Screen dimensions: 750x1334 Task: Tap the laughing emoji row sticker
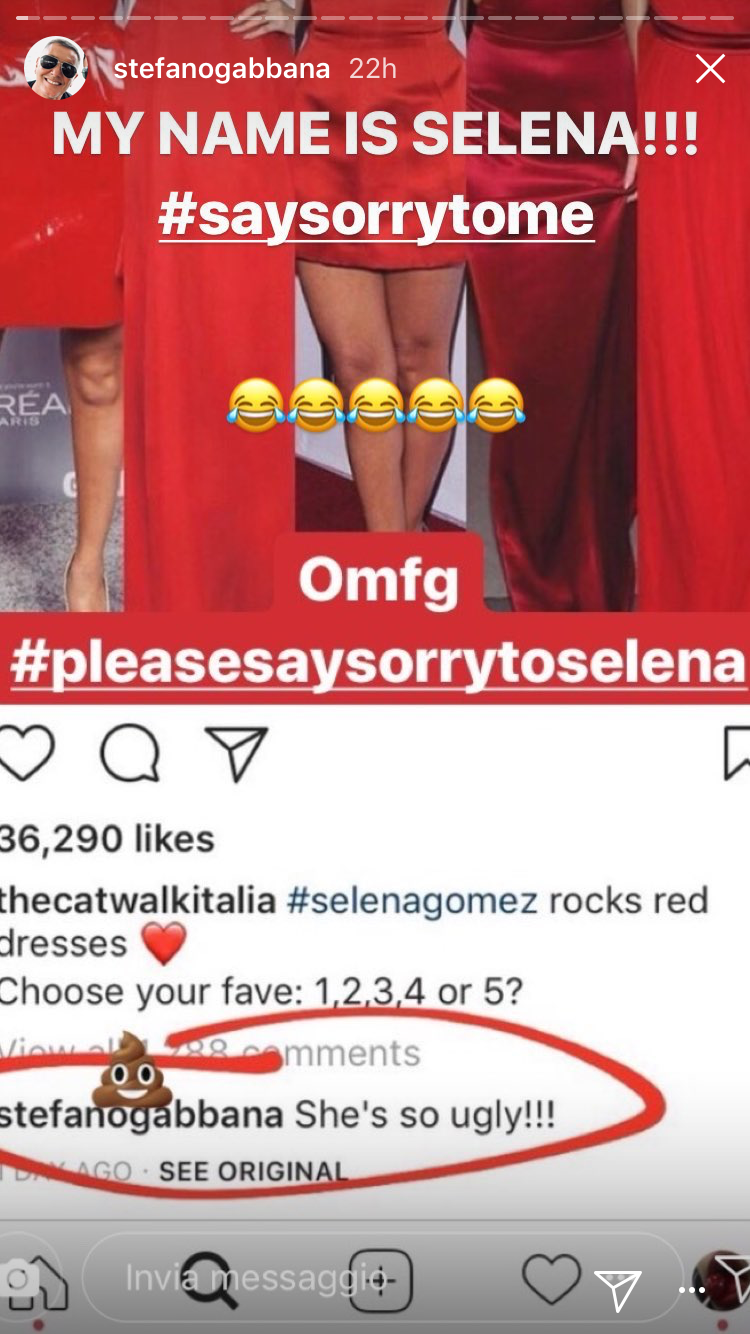coord(376,405)
